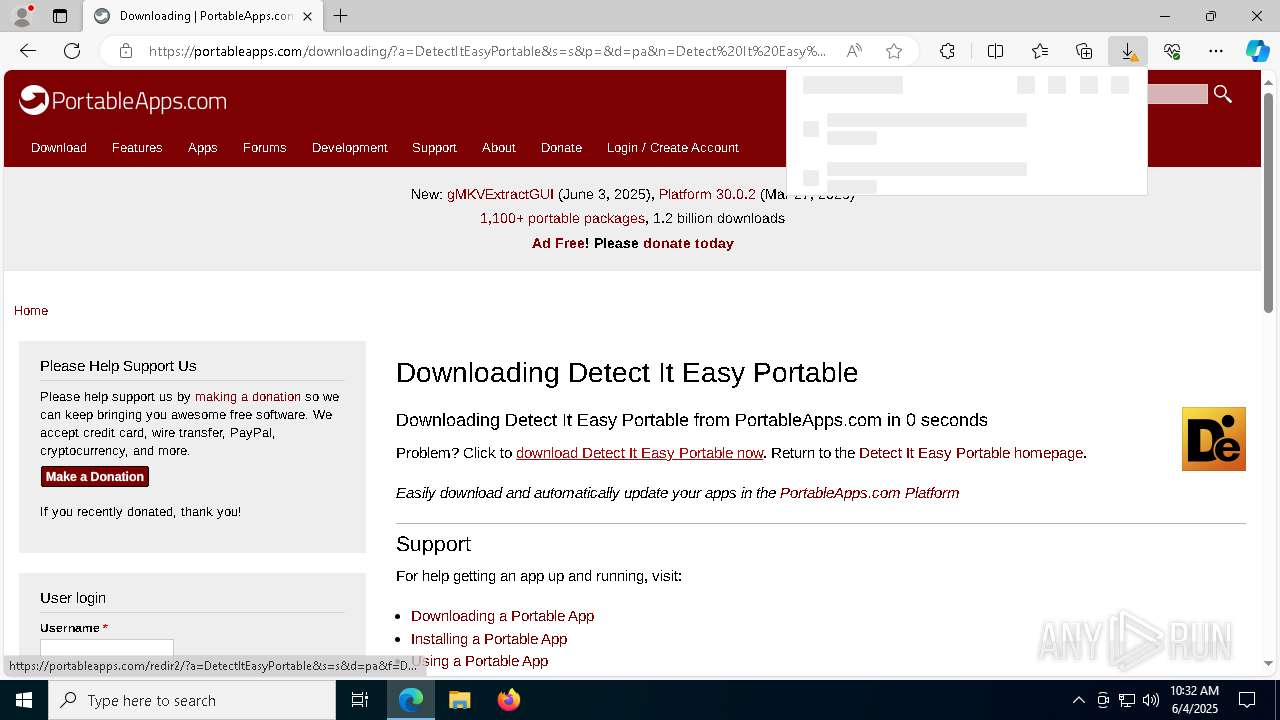Click Login / Create Account
Image resolution: width=1280 pixels, height=720 pixels.
tap(672, 147)
